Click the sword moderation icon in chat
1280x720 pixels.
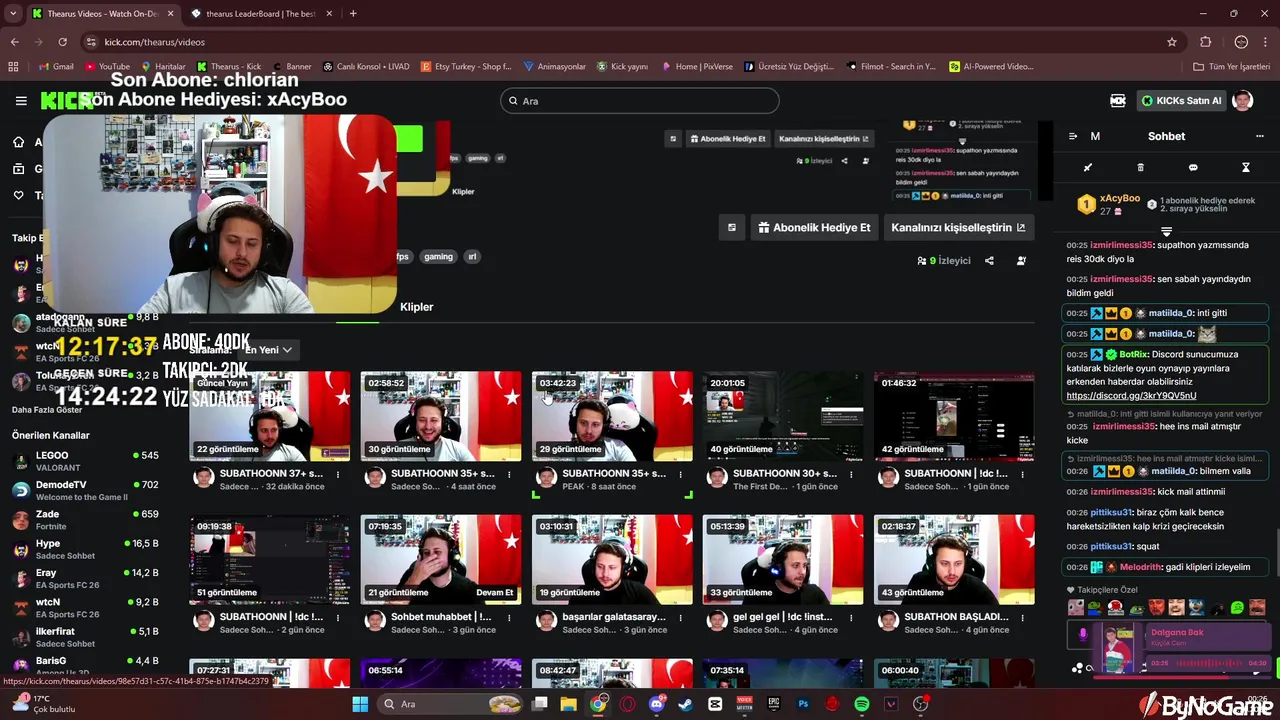point(1088,167)
